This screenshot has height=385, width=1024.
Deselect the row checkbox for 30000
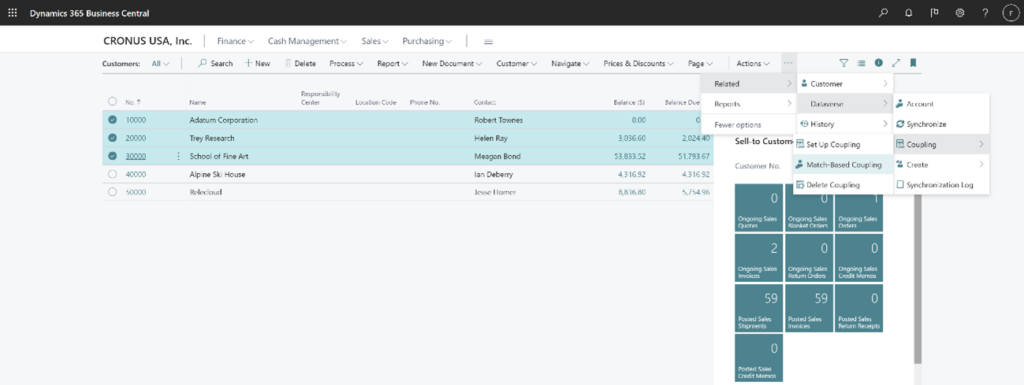pyautogui.click(x=112, y=156)
